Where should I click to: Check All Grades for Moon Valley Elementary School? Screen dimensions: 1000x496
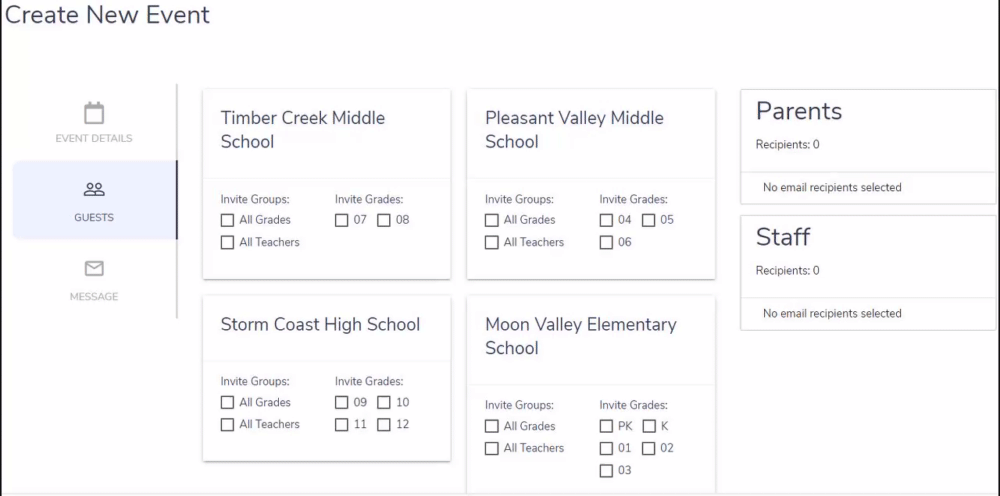point(491,426)
